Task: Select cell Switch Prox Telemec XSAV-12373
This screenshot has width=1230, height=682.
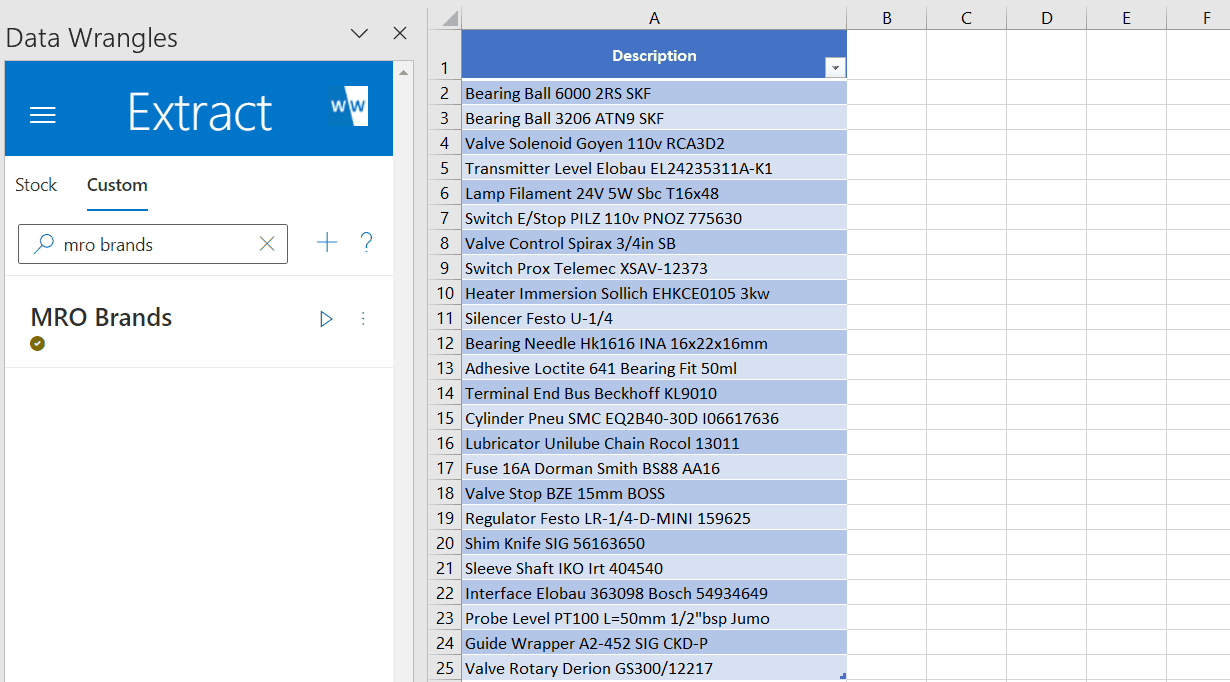Action: tap(654, 268)
